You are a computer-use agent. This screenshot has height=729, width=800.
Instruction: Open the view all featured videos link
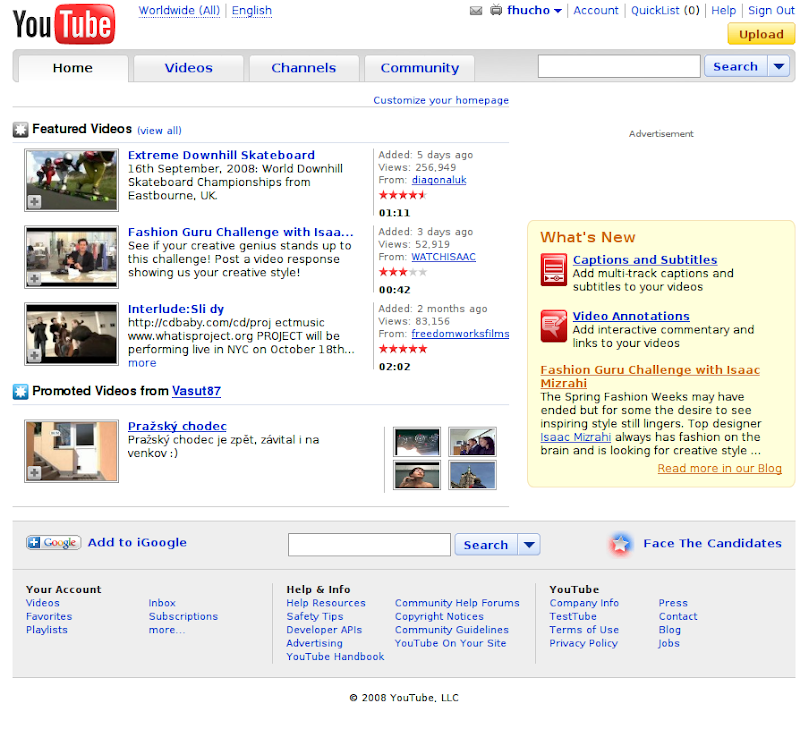(x=159, y=130)
